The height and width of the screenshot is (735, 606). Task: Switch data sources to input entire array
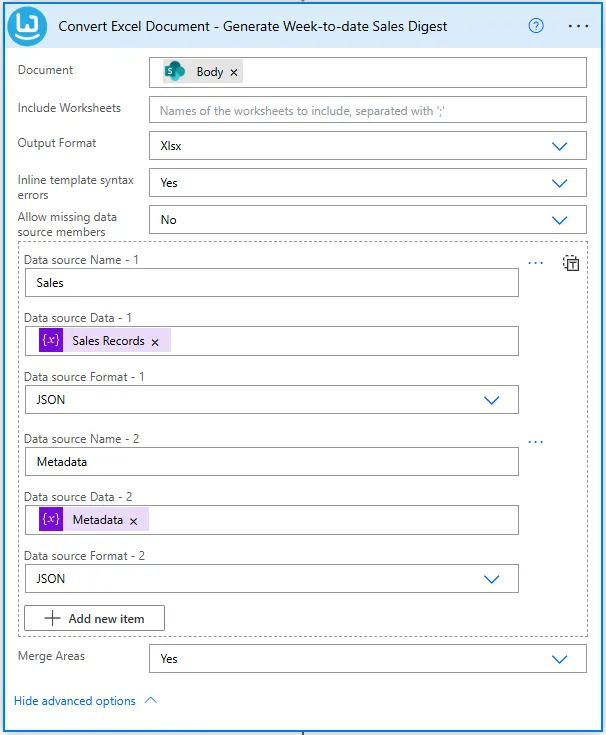(571, 263)
